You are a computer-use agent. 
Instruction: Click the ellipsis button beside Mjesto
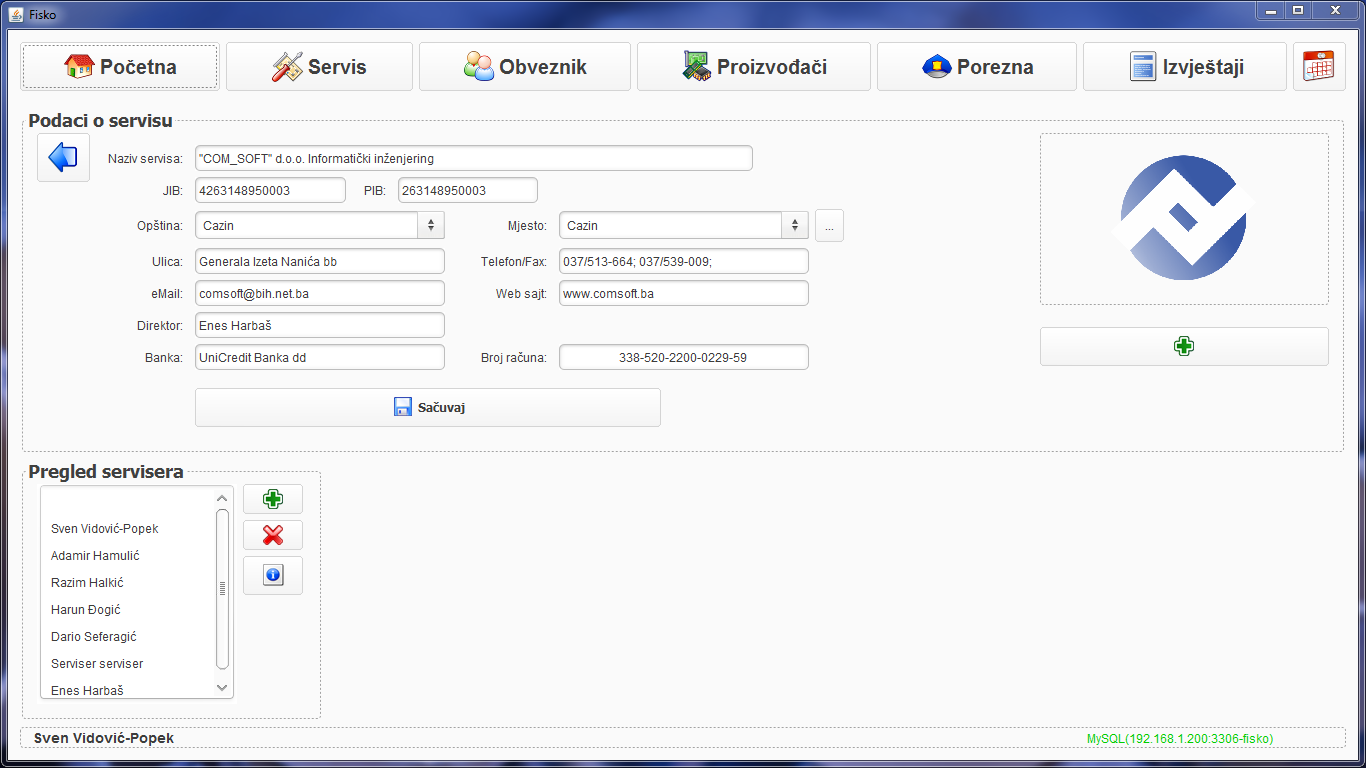coord(829,226)
